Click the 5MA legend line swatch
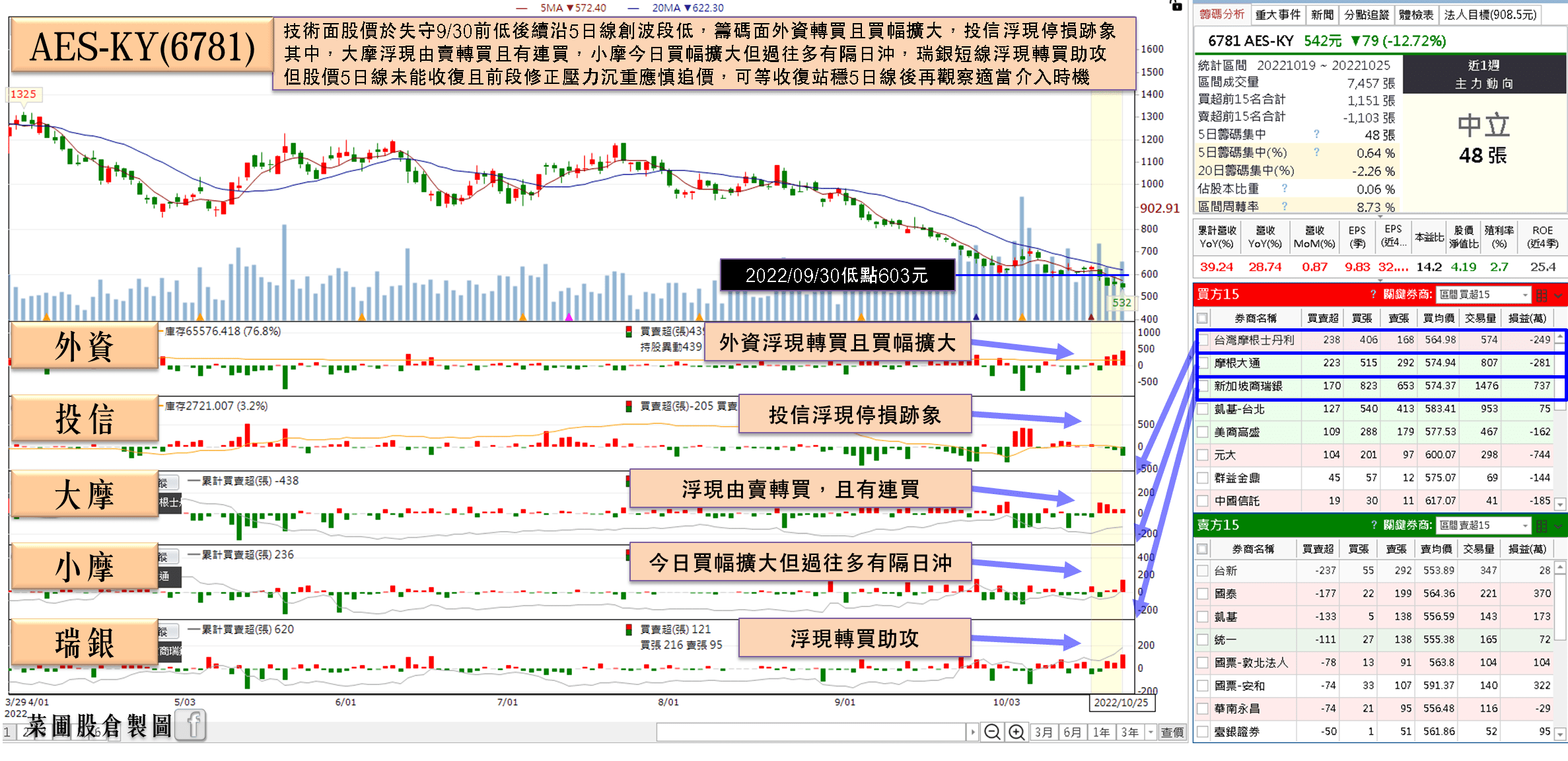 click(522, 8)
